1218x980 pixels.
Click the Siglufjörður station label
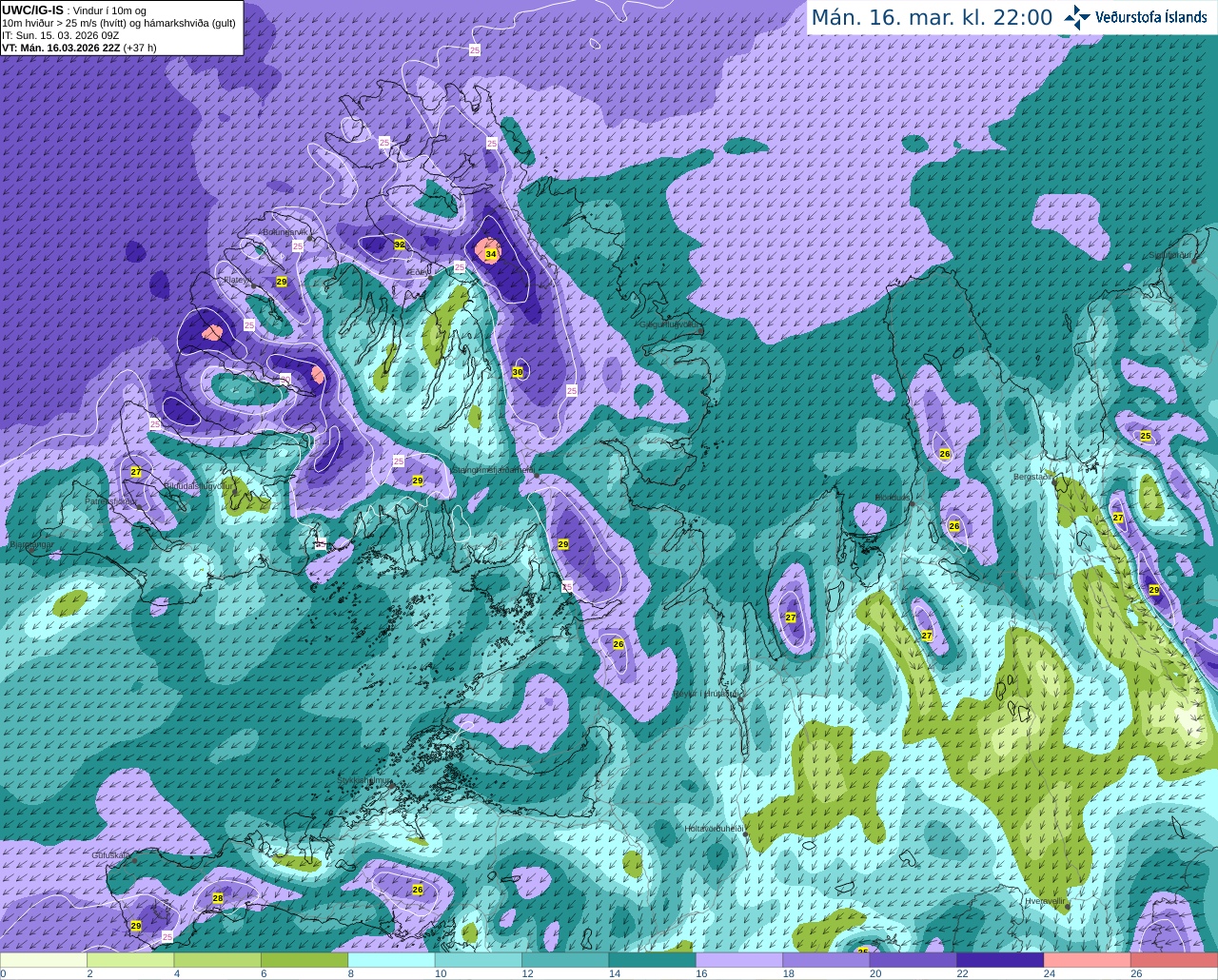pyautogui.click(x=1172, y=255)
